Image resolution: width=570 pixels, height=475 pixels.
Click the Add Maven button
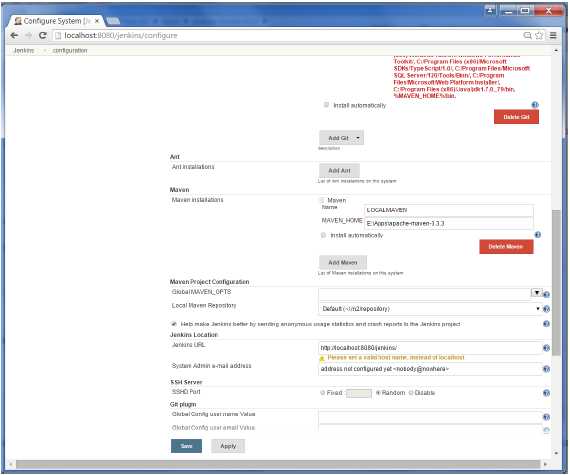pyautogui.click(x=343, y=262)
